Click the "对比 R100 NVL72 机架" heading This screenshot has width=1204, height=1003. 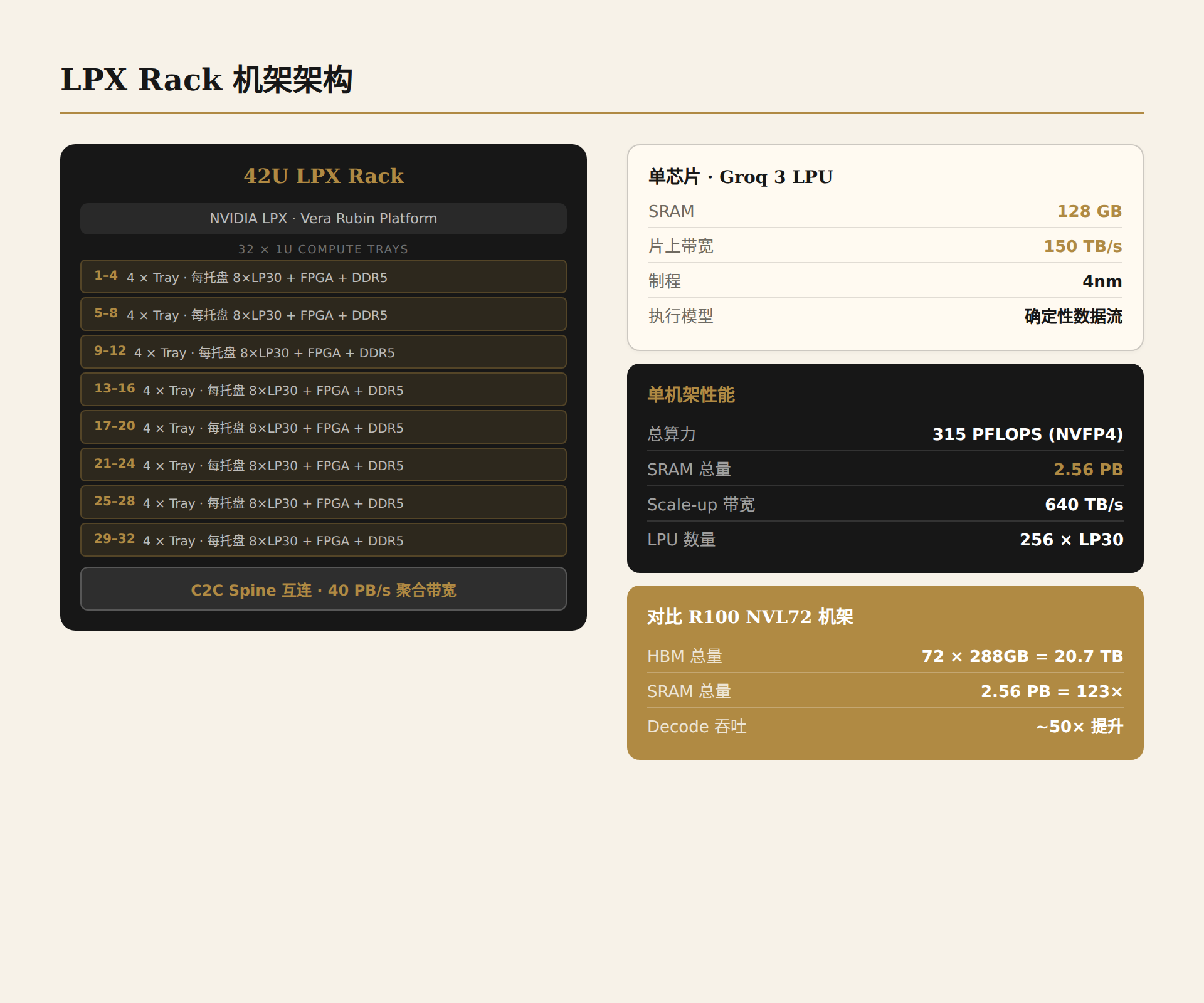[750, 617]
